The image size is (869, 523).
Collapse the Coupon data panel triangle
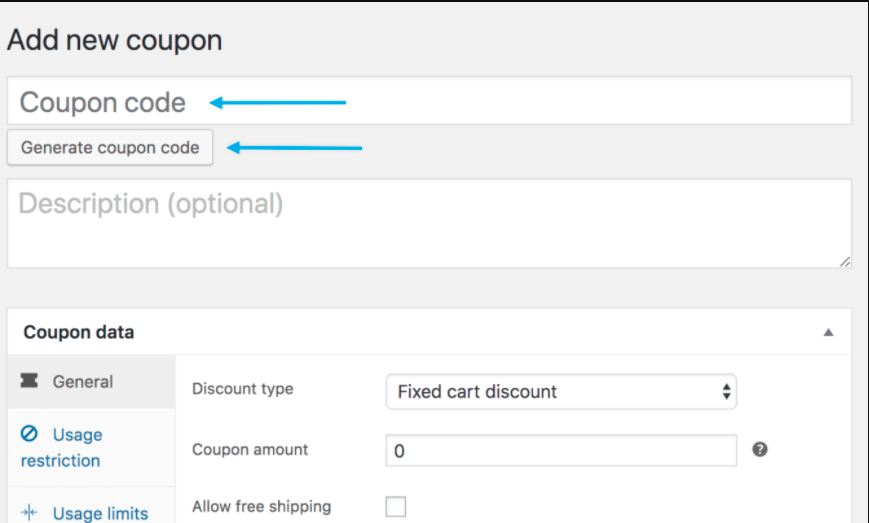pyautogui.click(x=828, y=333)
